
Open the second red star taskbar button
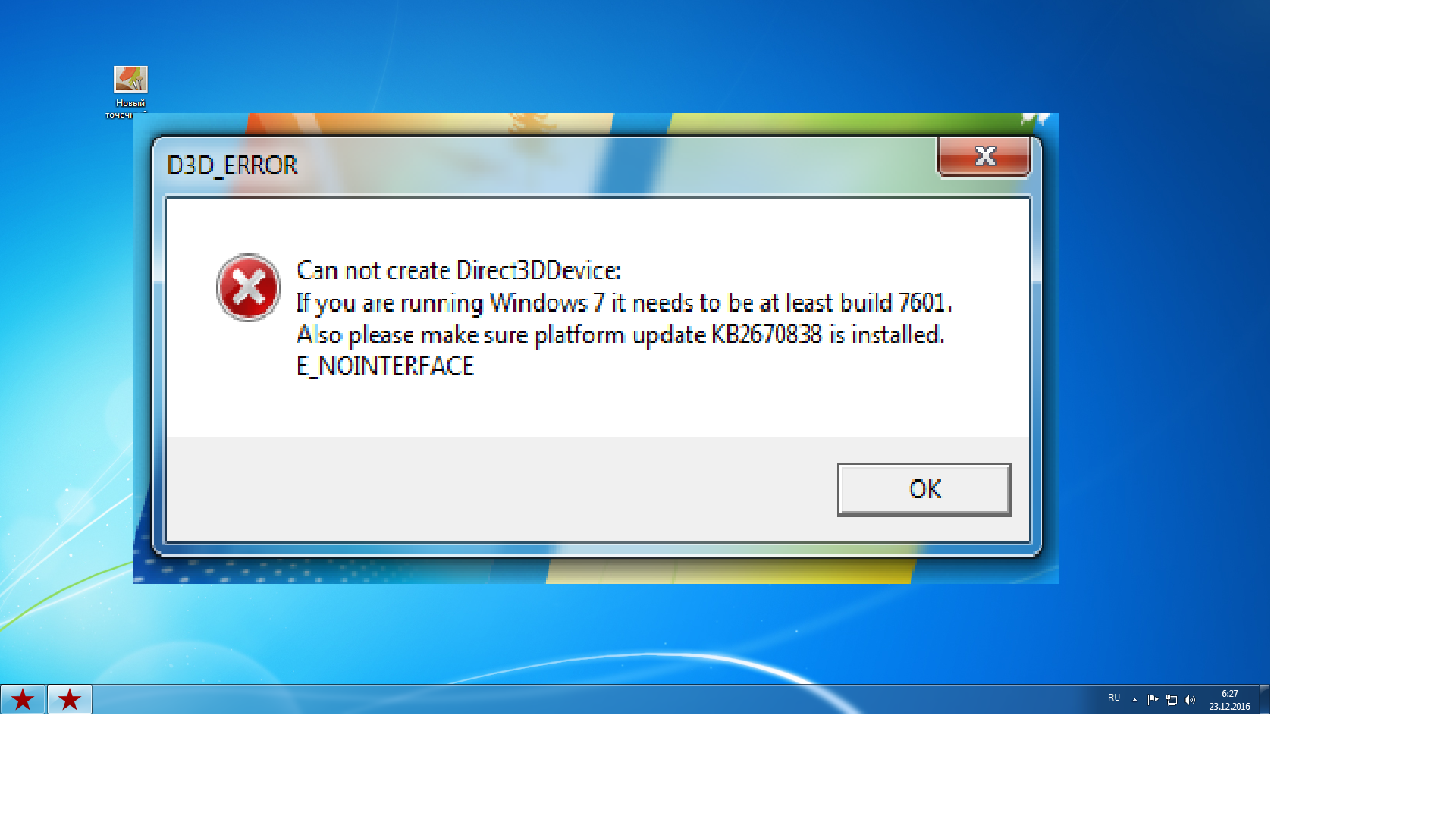(70, 699)
